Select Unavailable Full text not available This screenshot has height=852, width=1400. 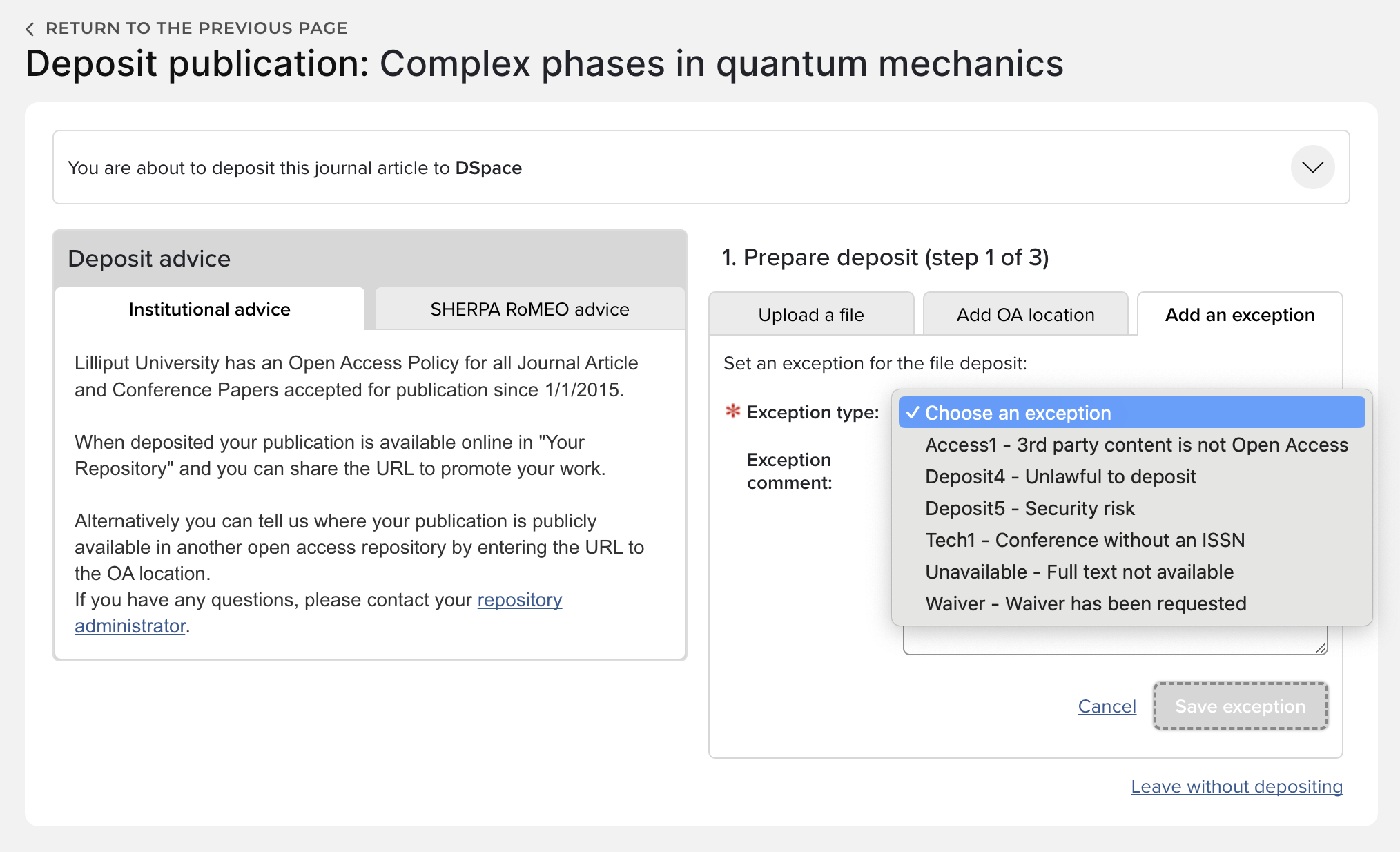tap(1079, 572)
